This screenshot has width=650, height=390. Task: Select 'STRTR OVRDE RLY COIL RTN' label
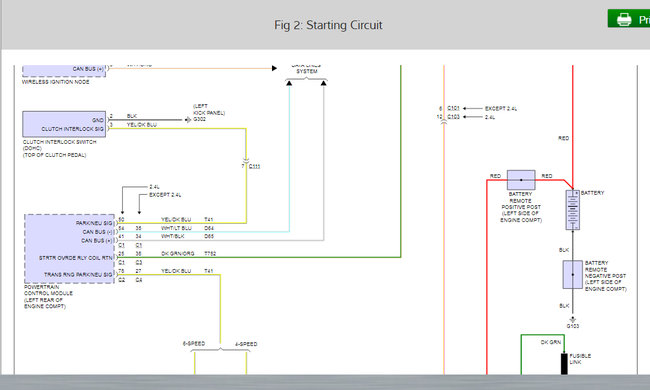pyautogui.click(x=76, y=258)
